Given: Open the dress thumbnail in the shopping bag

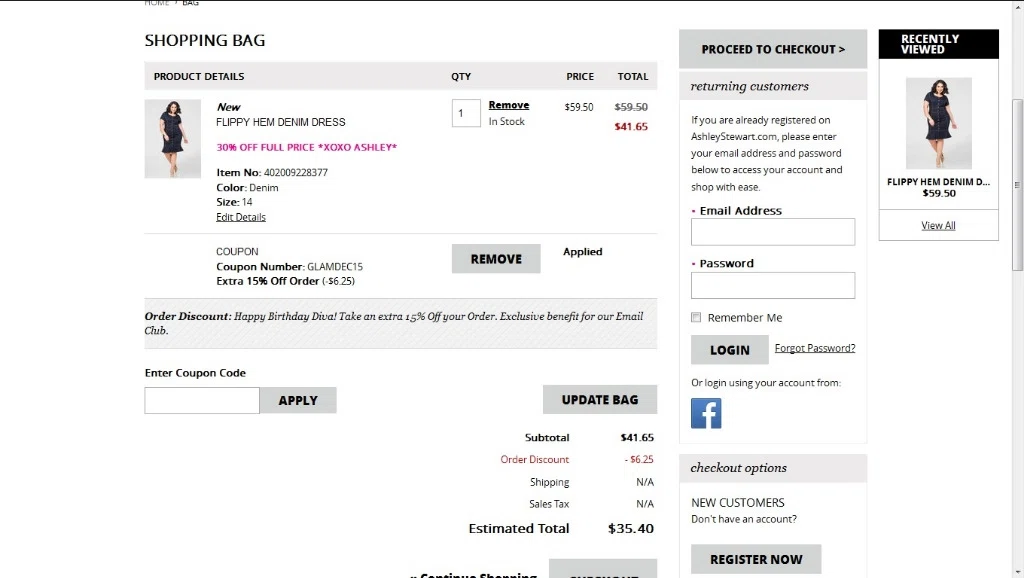Looking at the screenshot, I should click(x=173, y=138).
